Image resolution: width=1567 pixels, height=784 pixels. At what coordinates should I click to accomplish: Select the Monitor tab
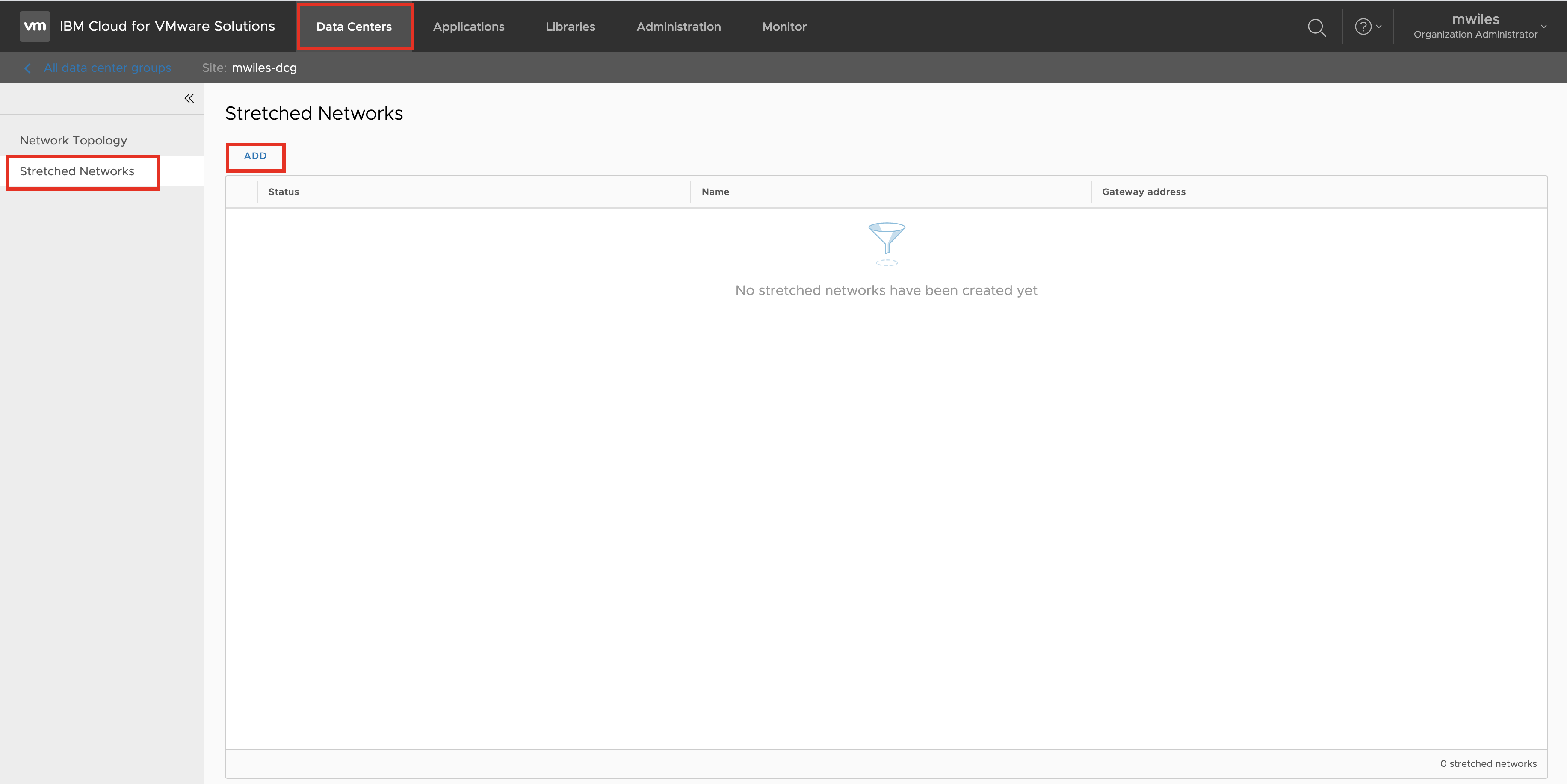pos(784,27)
